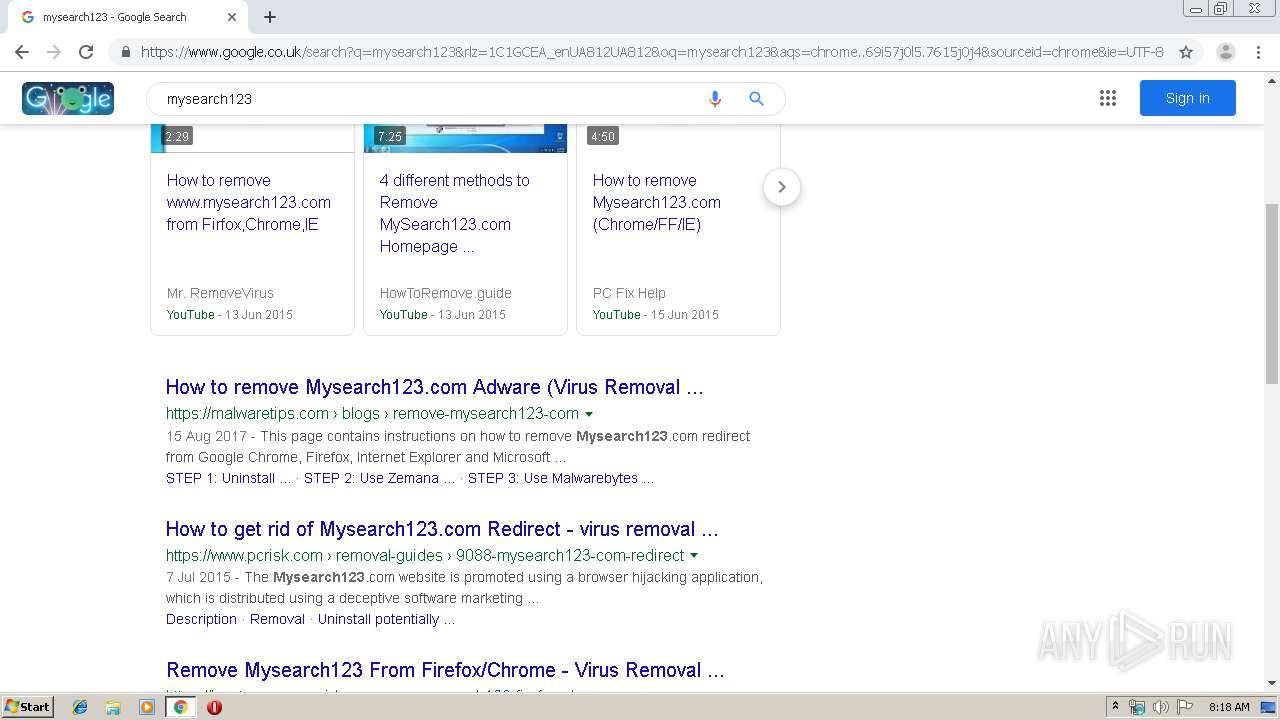Click the page vertical scrollbar thumb
Image resolution: width=1280 pixels, height=720 pixels.
pyautogui.click(x=1271, y=293)
